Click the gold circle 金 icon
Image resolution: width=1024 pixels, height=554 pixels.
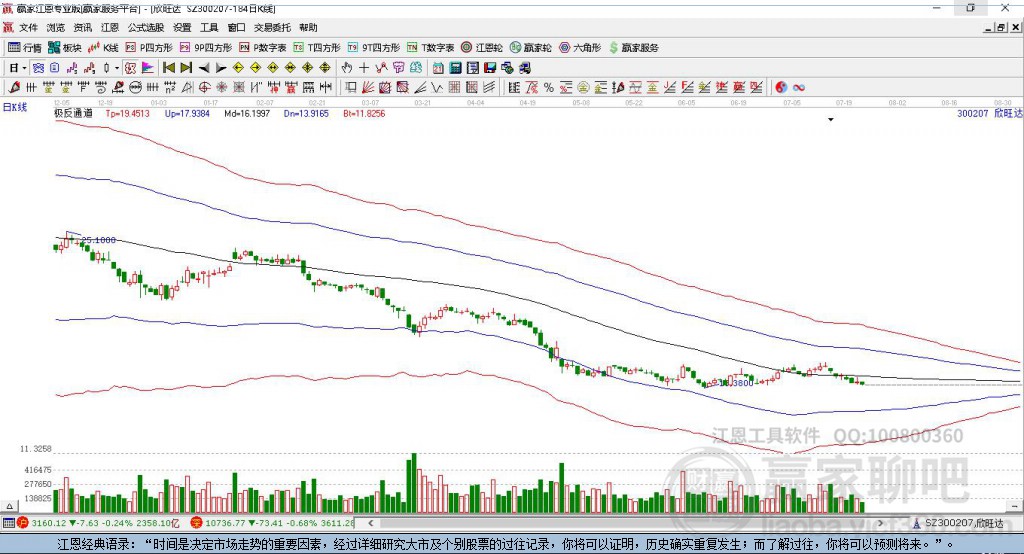(583, 88)
